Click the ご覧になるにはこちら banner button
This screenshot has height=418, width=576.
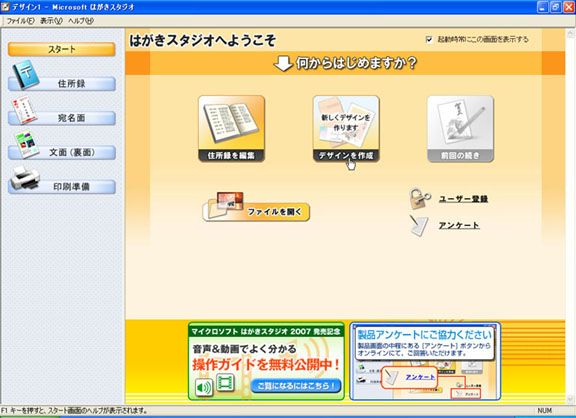[x=296, y=386]
